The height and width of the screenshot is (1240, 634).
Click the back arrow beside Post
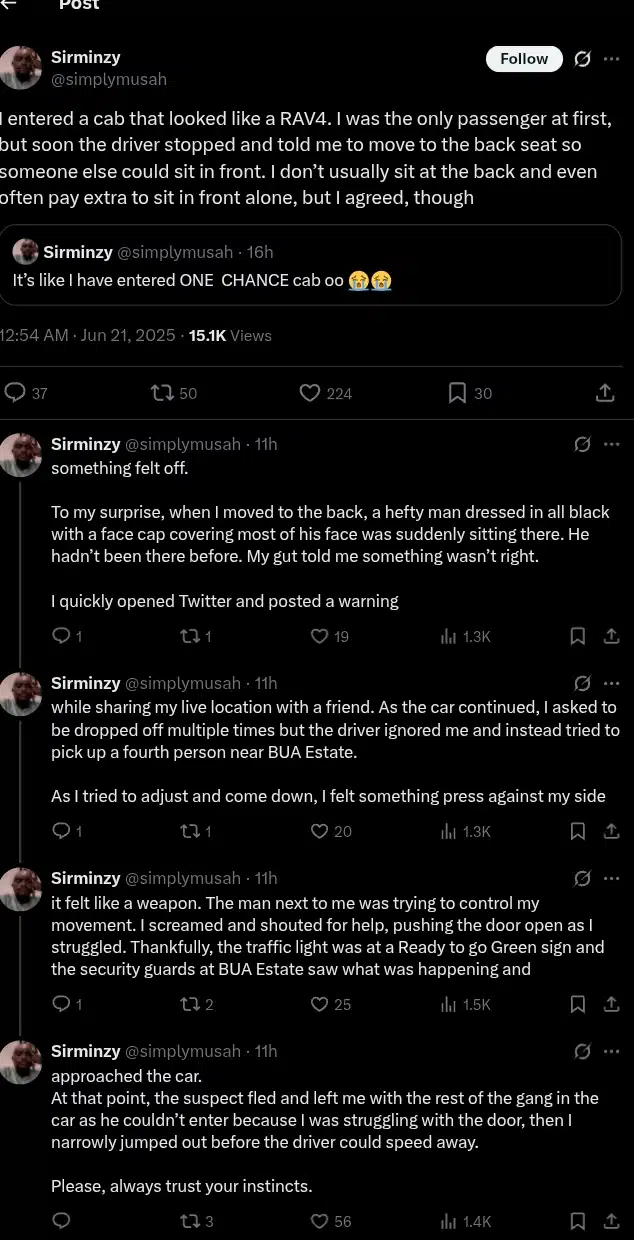[8, 4]
